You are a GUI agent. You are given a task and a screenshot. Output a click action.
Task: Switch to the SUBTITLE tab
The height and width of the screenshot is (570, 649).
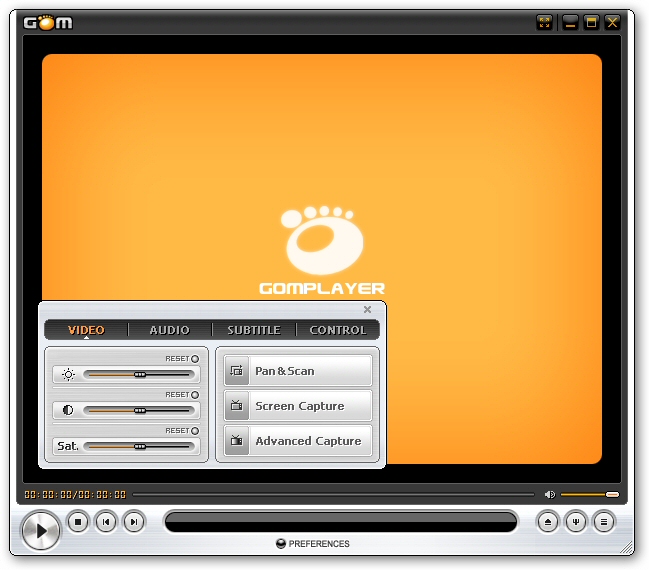click(254, 330)
